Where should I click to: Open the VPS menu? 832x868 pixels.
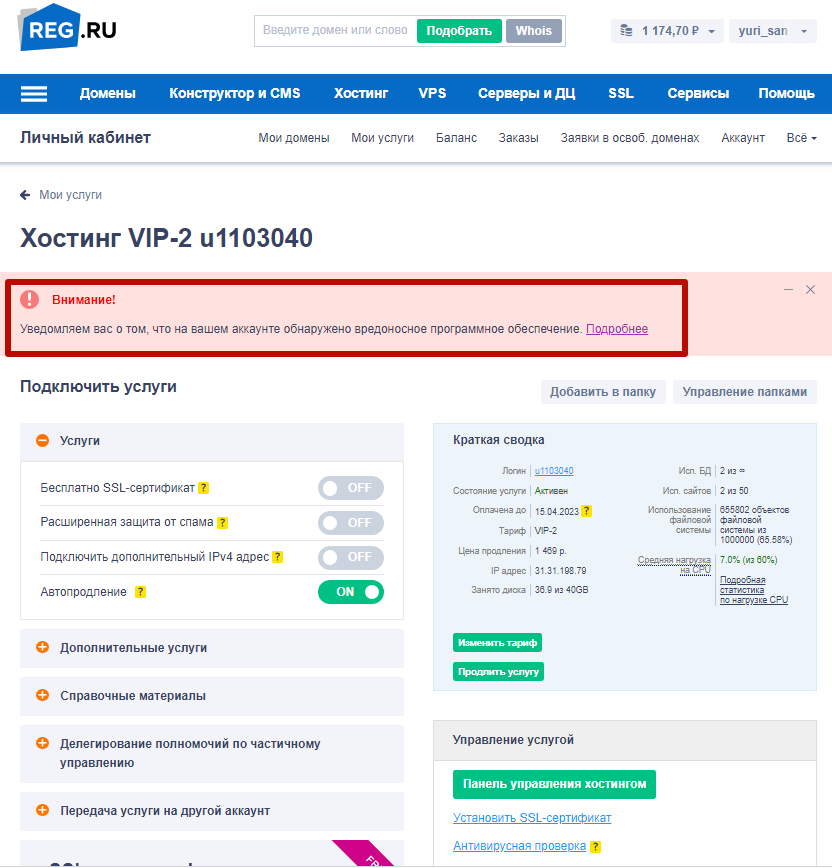coord(432,94)
